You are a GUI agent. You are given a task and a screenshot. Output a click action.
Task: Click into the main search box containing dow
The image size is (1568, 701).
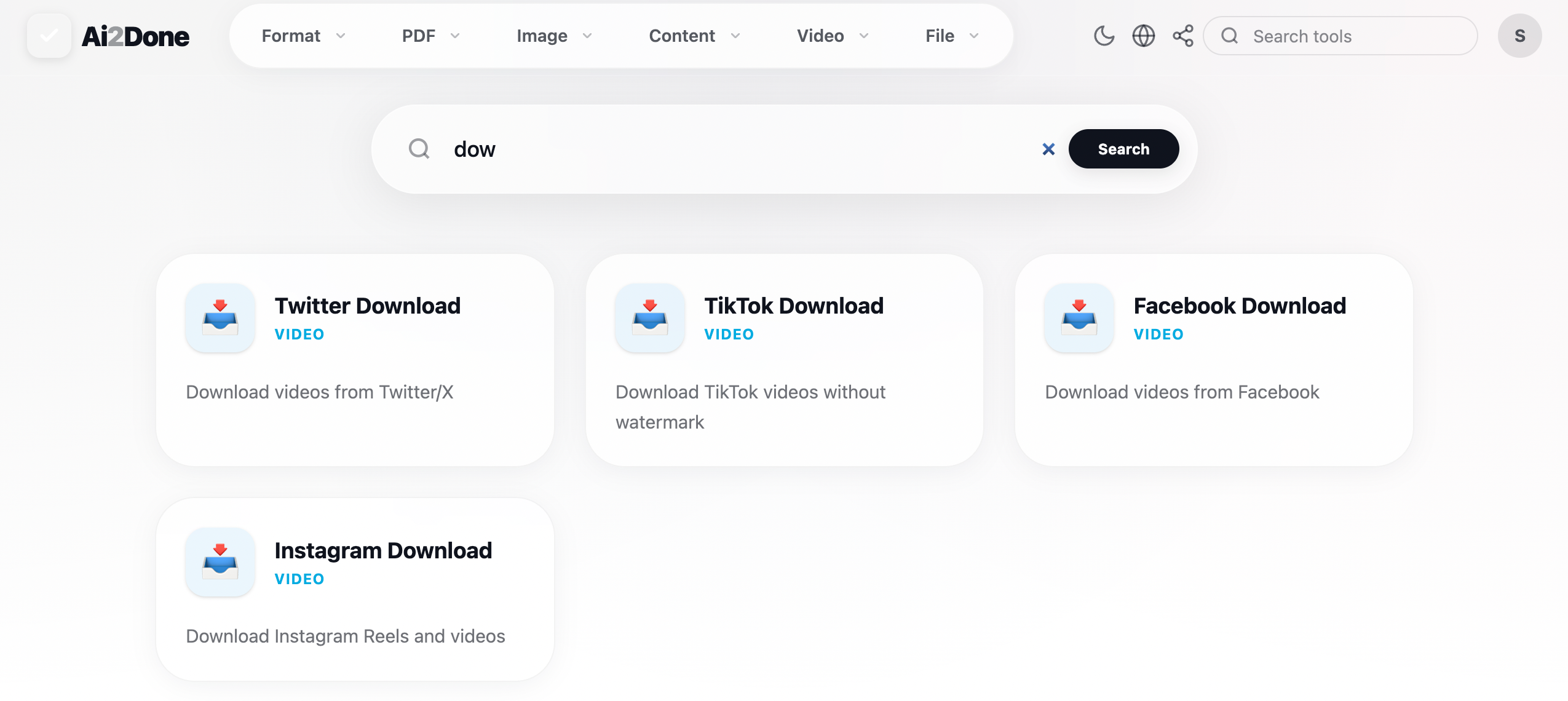point(738,149)
